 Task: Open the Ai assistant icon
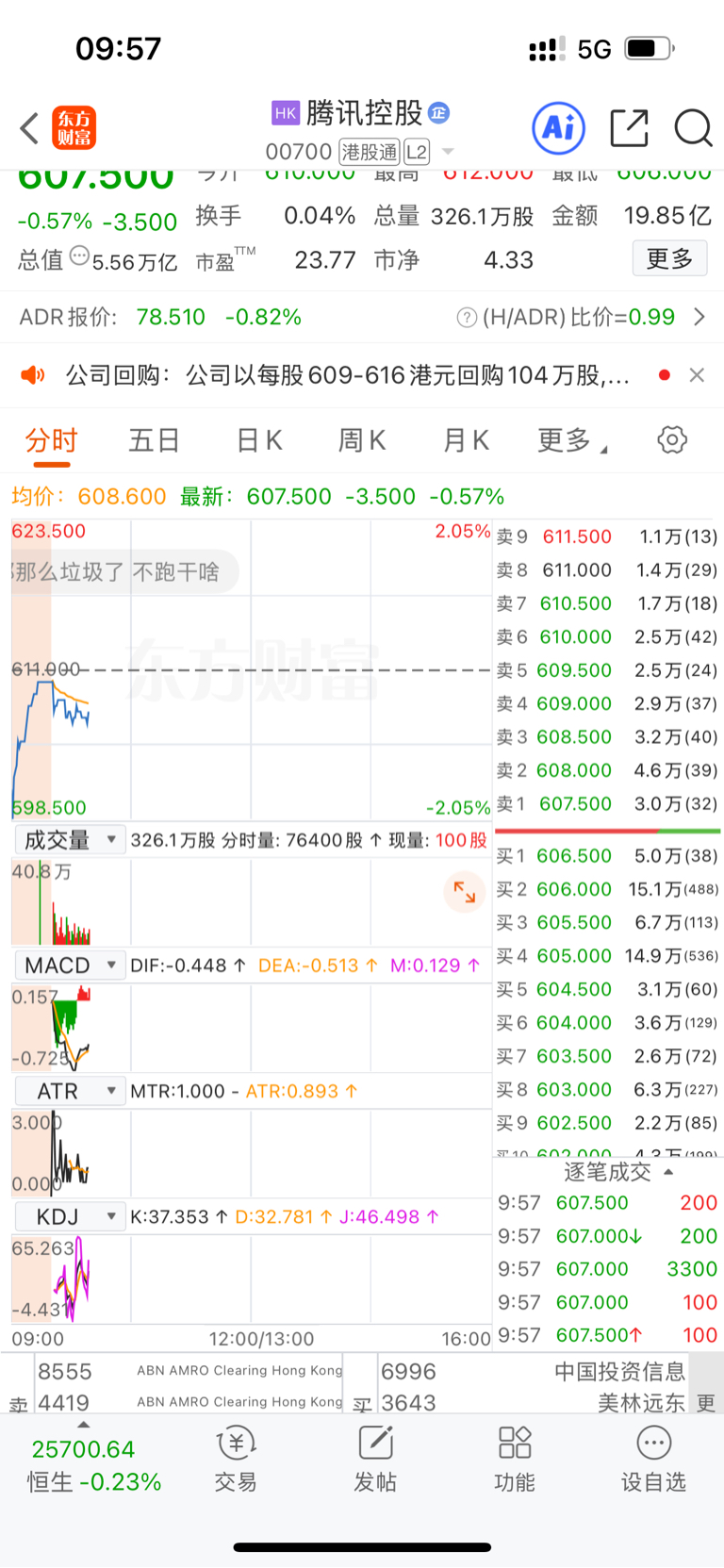[x=559, y=128]
